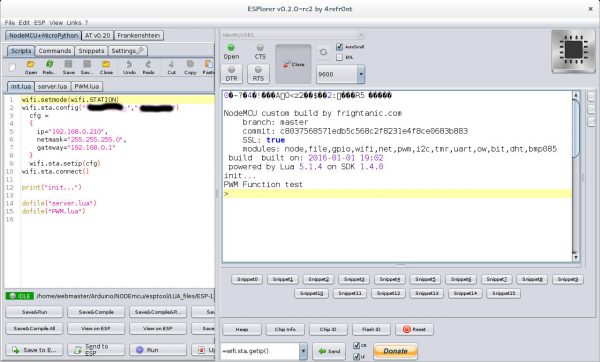The height and width of the screenshot is (362, 600).
Task: Click the green IDLE status indicator
Action: click(x=20, y=296)
